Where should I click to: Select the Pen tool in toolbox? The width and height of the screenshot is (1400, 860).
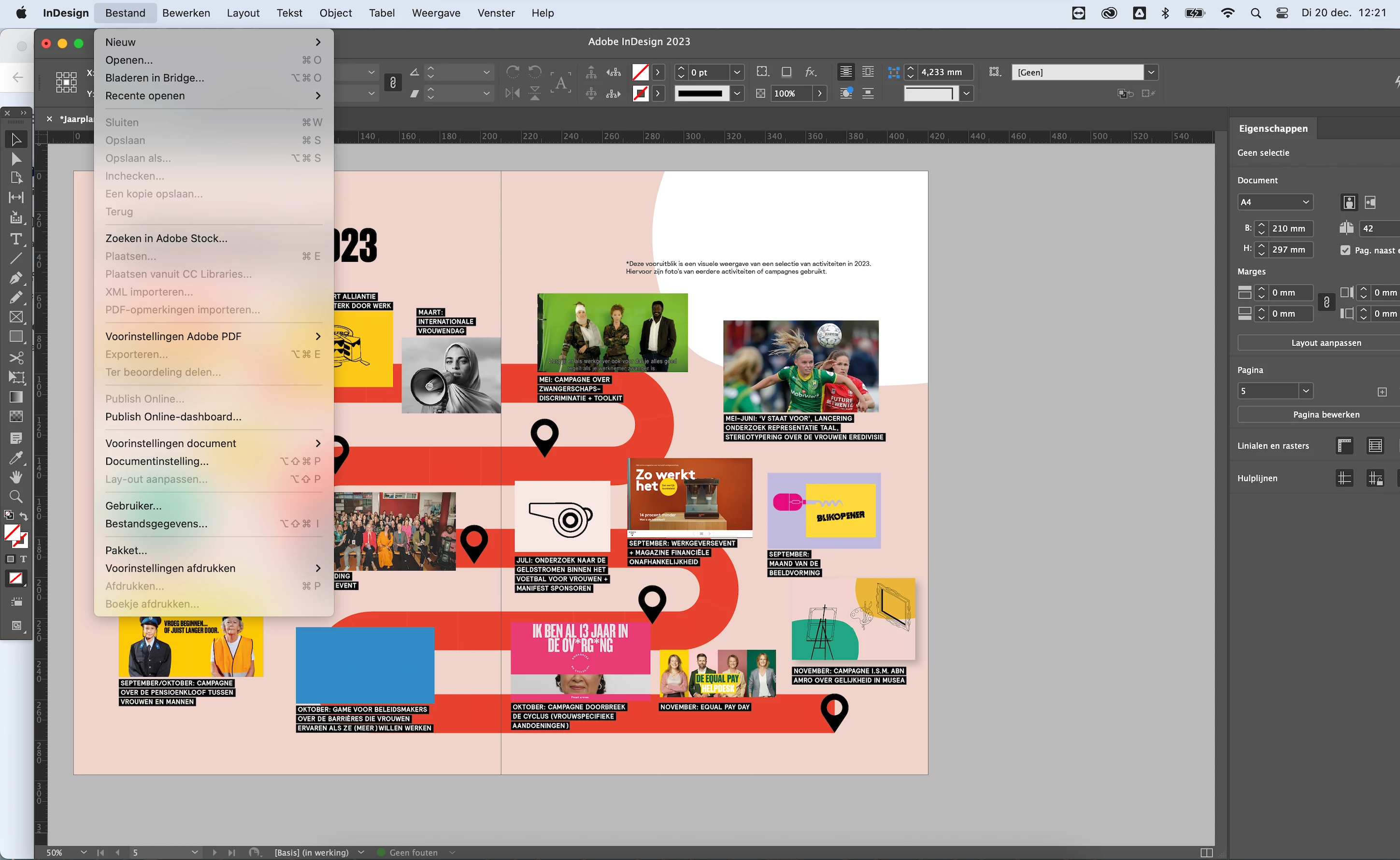[x=16, y=278]
